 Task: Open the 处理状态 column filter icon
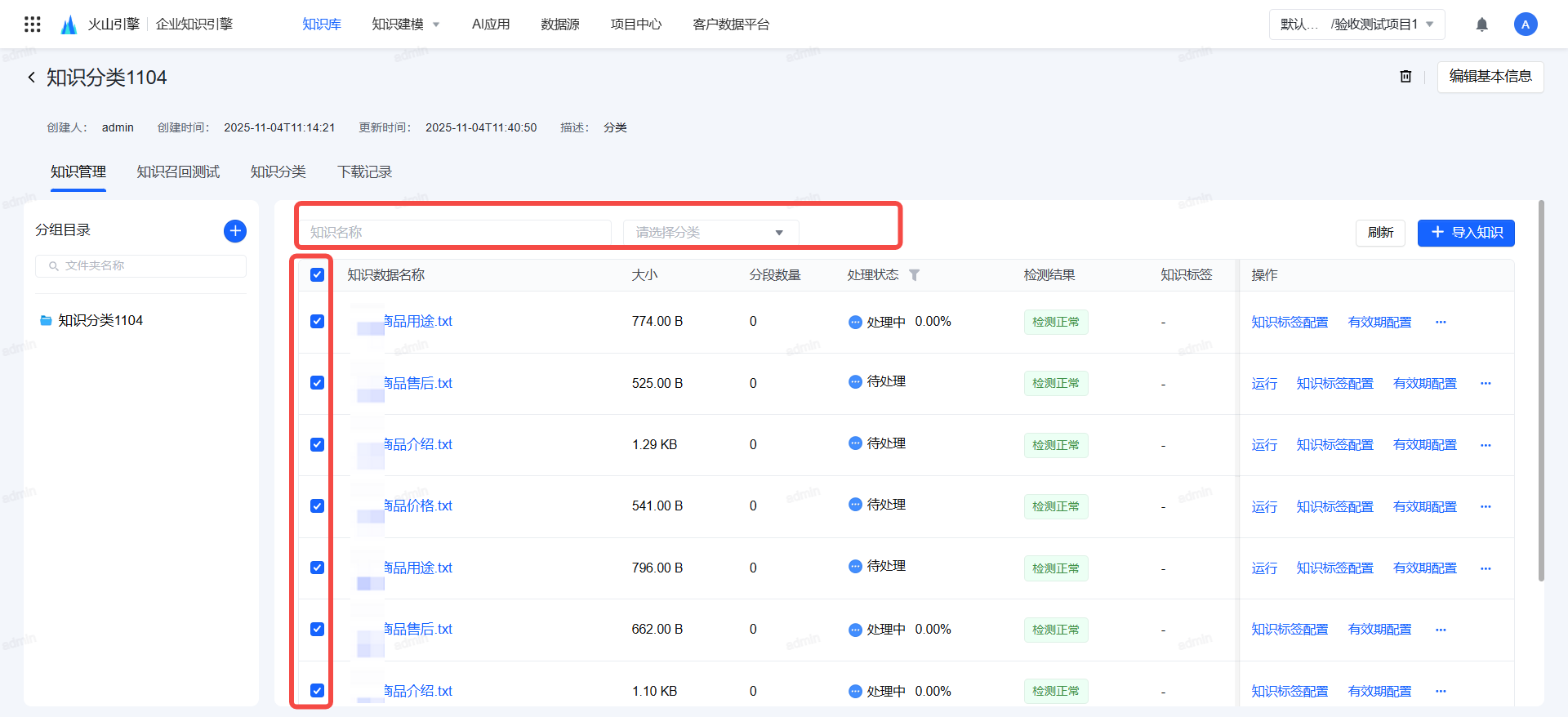click(x=915, y=275)
